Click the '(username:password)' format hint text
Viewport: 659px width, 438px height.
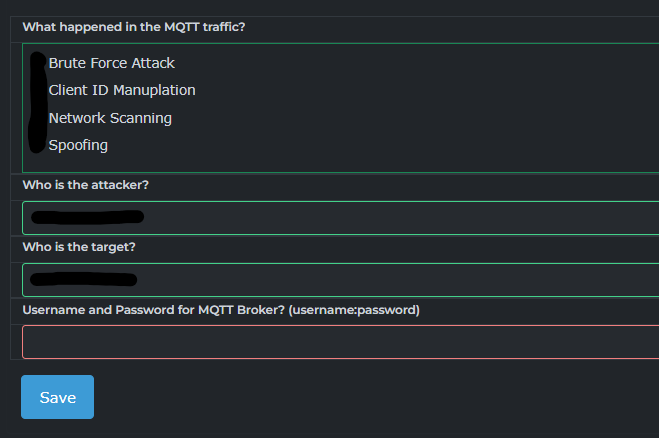click(x=354, y=310)
